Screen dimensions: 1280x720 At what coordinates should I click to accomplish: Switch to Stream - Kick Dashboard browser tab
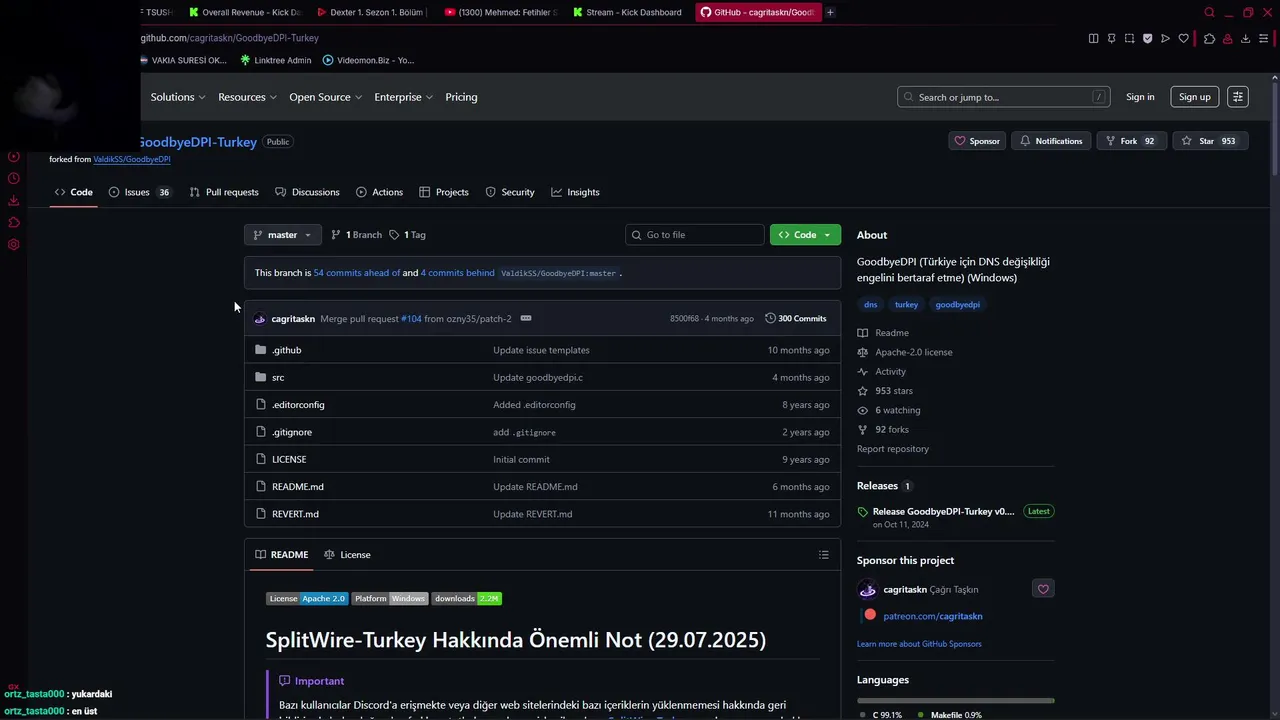tap(627, 12)
